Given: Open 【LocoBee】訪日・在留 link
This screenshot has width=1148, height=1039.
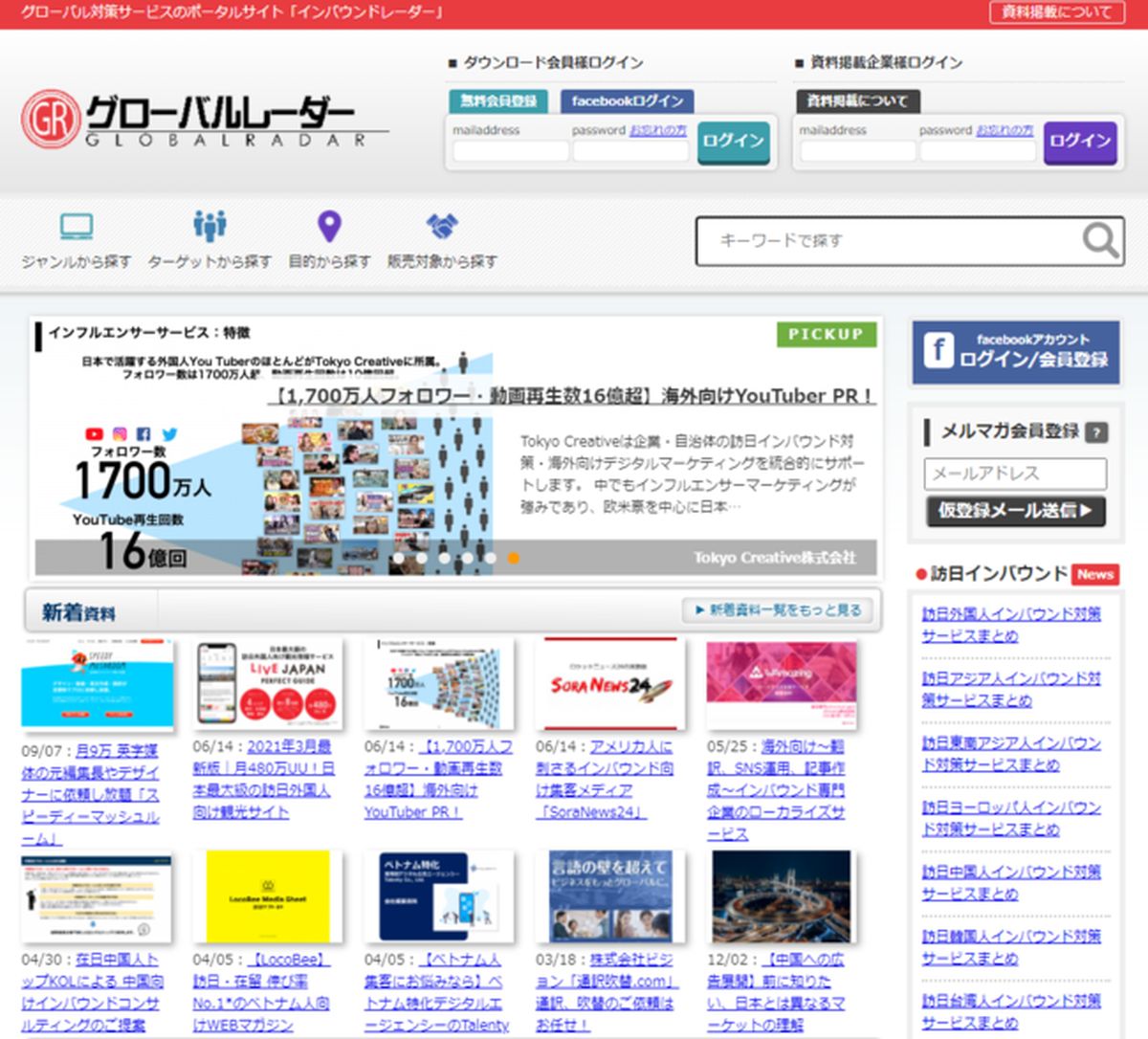Looking at the screenshot, I should pos(261,992).
